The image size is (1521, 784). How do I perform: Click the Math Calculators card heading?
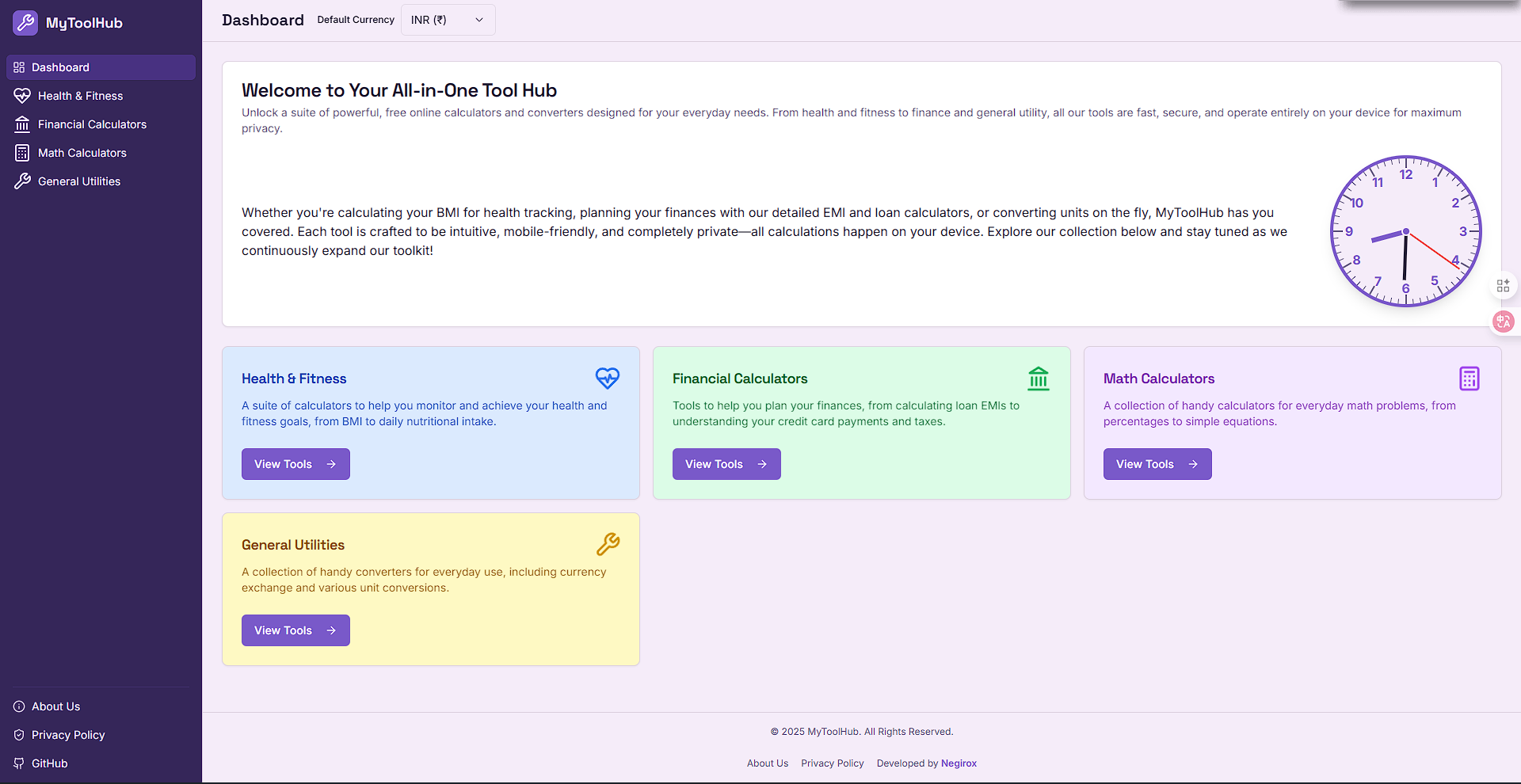1159,379
